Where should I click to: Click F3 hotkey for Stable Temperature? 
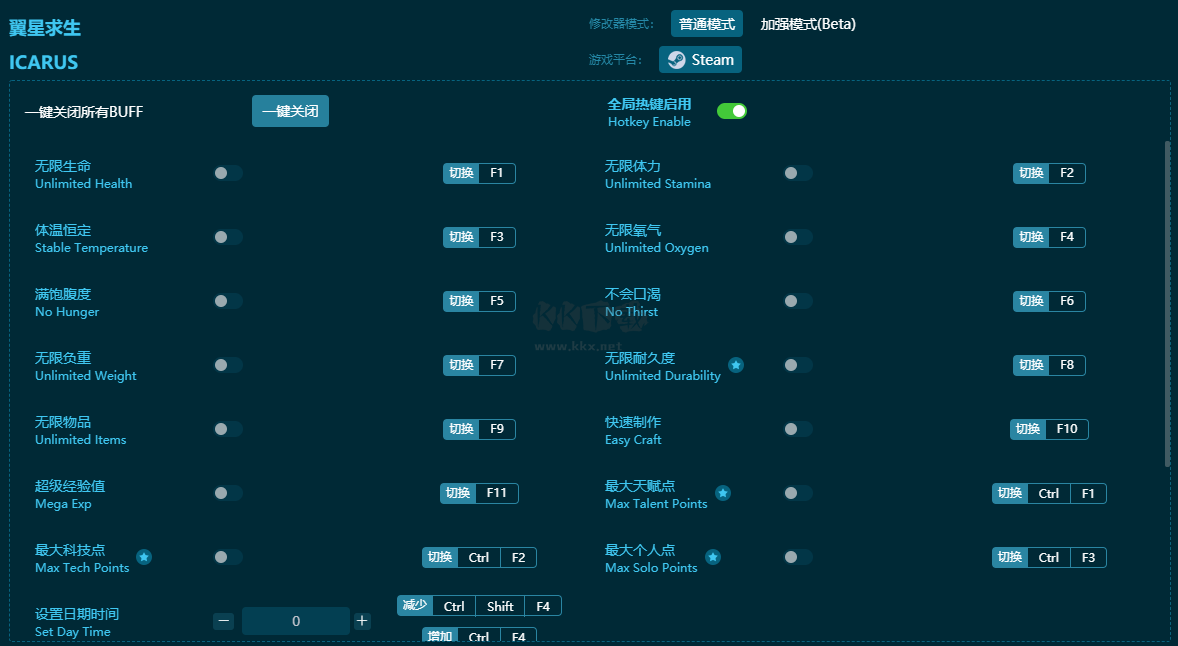497,237
